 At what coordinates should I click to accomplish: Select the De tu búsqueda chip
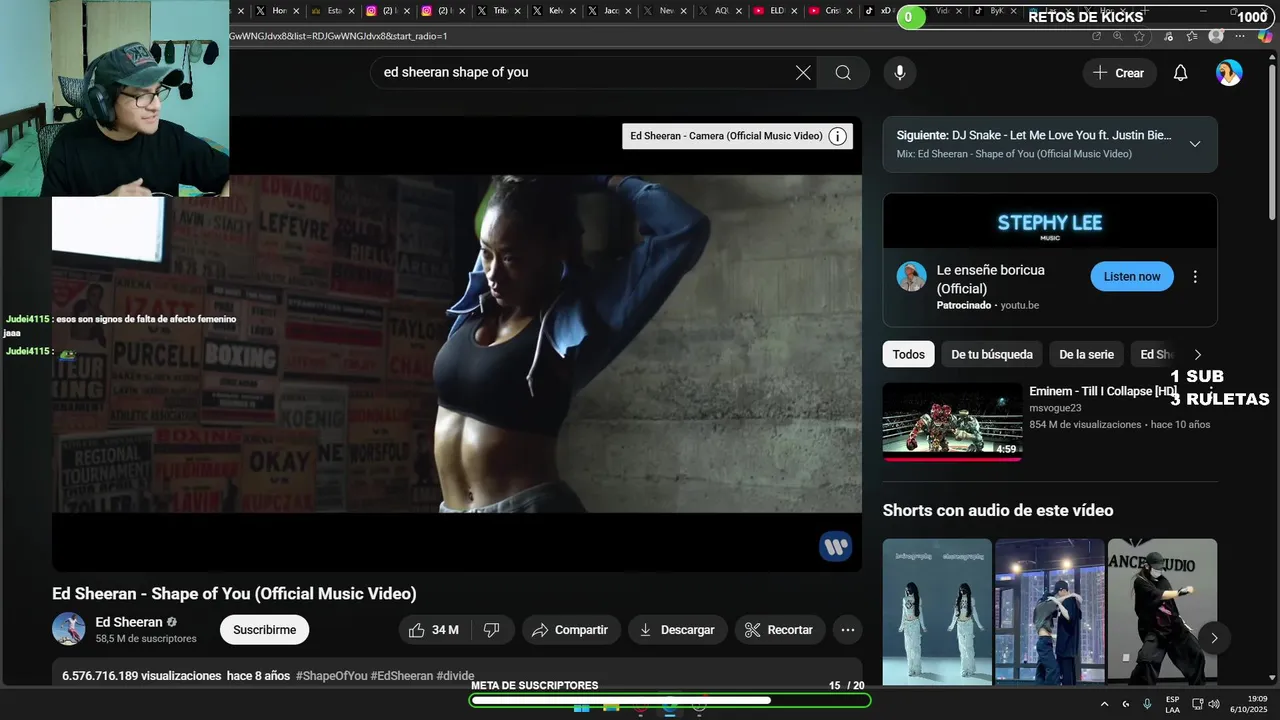click(x=992, y=354)
